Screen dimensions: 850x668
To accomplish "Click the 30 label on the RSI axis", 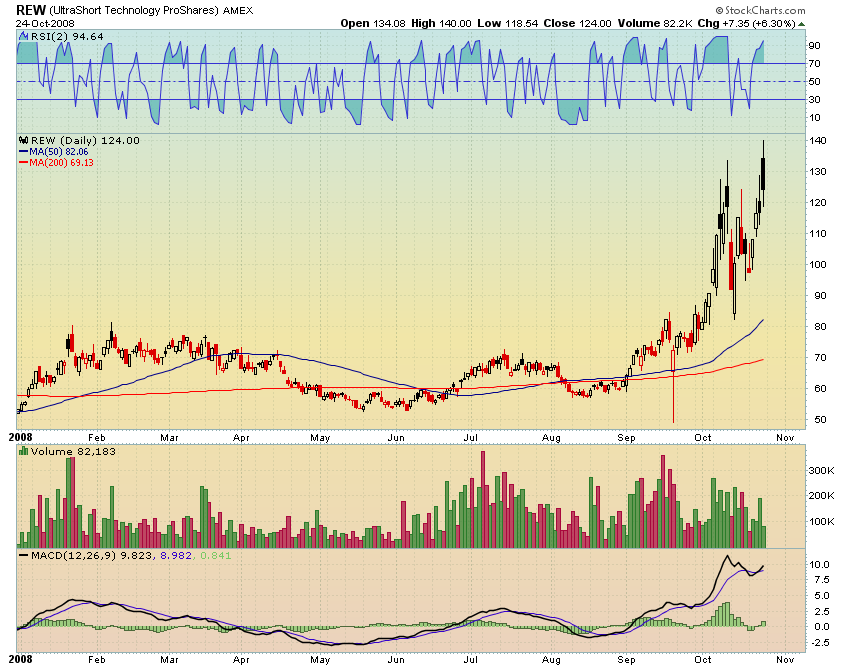I will pos(814,100).
